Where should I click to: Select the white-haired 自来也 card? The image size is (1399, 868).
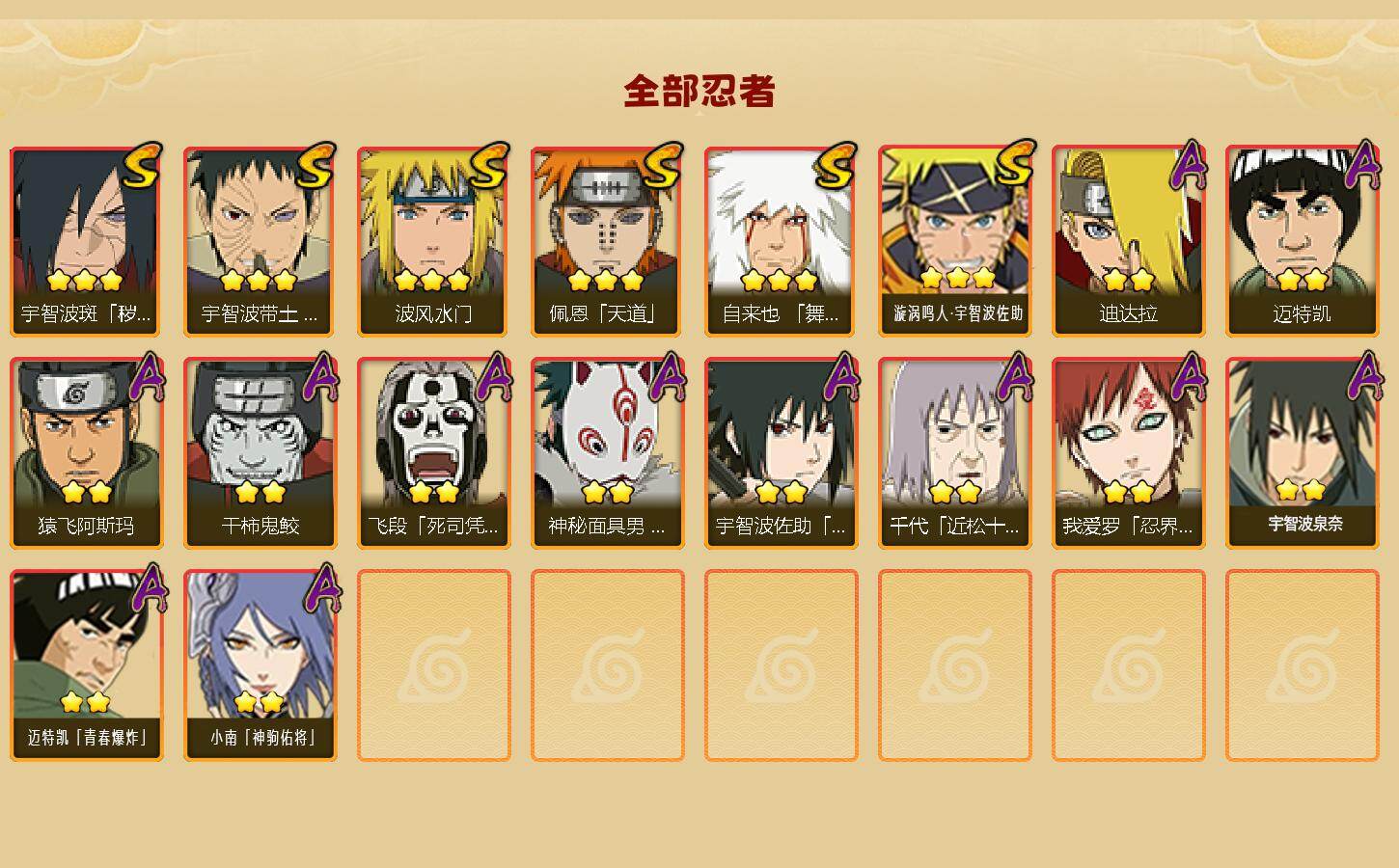[781, 242]
